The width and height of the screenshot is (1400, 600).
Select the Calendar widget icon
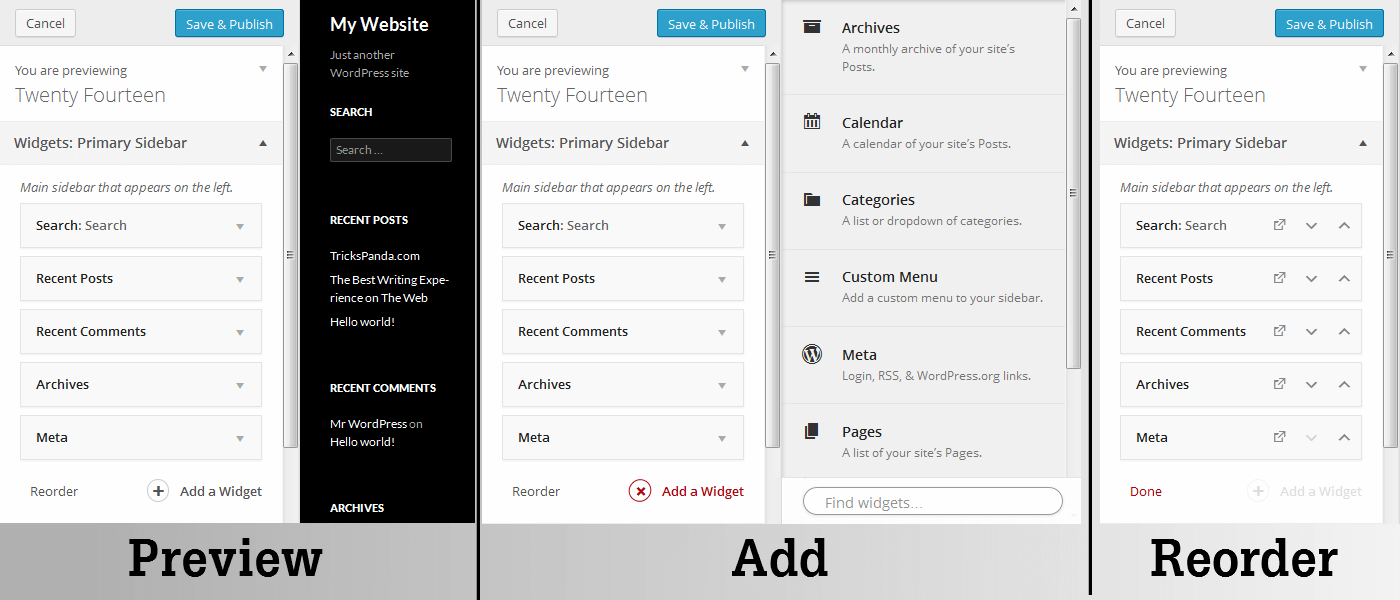(x=812, y=122)
